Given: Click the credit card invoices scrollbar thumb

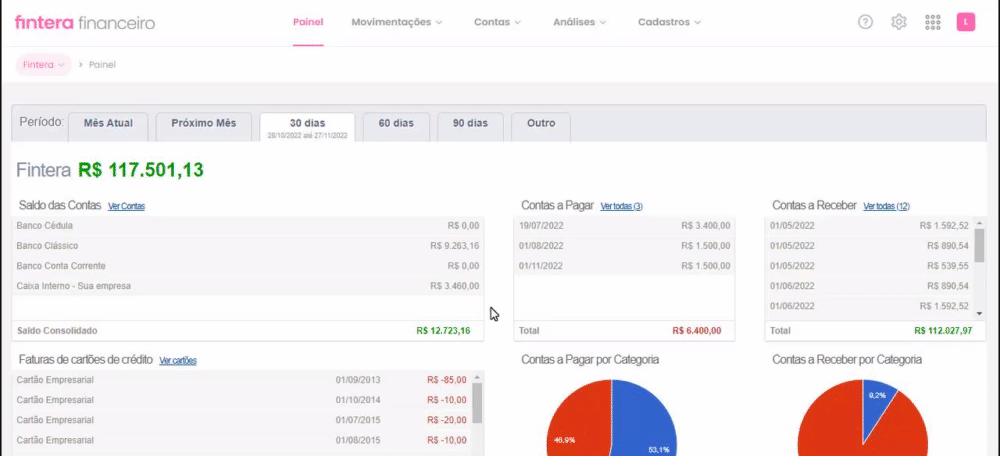Looking at the screenshot, I should (477, 403).
